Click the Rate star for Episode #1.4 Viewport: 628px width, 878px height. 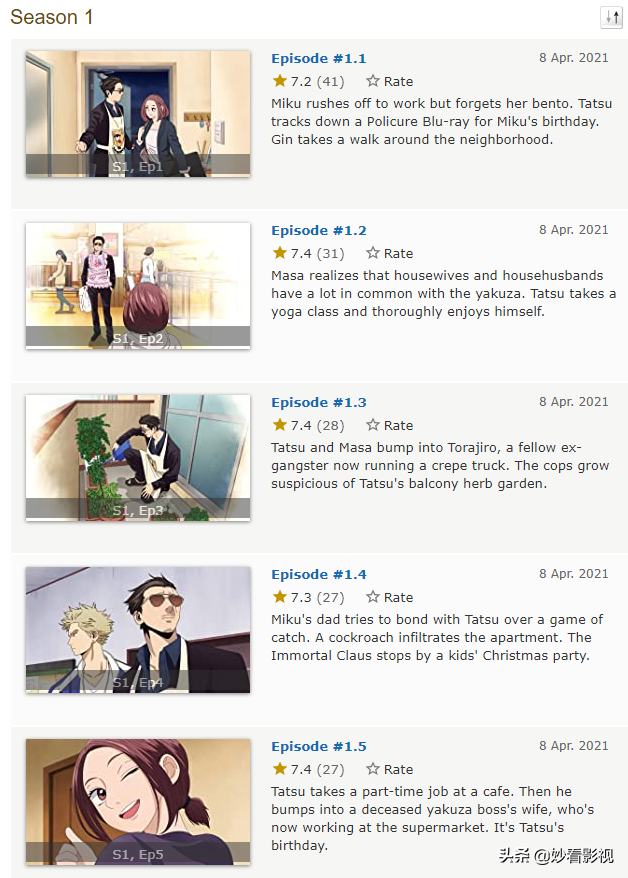373,596
